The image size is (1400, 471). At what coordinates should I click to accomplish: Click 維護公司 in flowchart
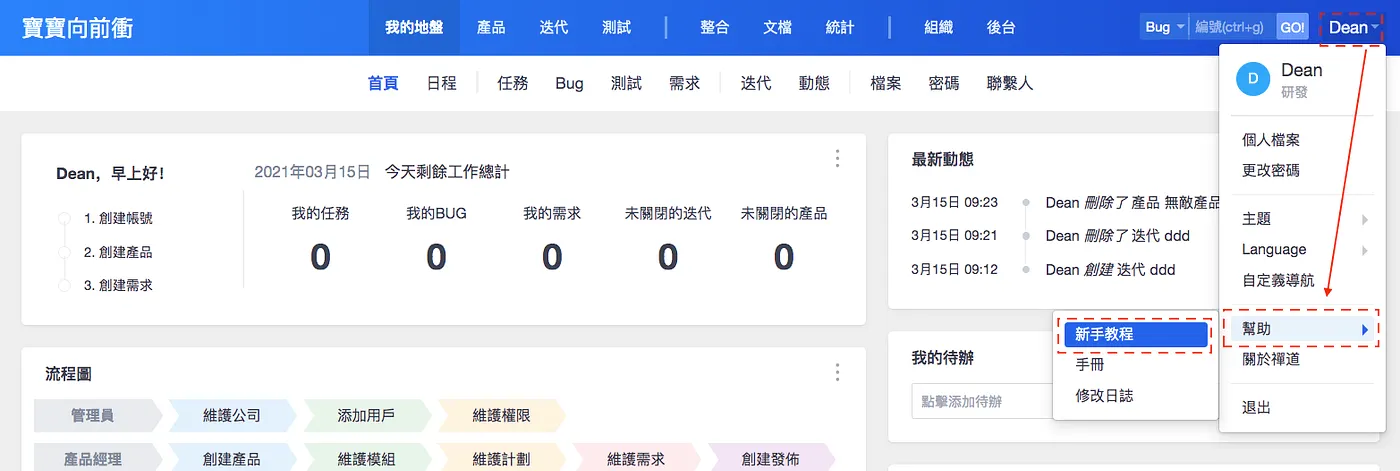pyautogui.click(x=232, y=415)
